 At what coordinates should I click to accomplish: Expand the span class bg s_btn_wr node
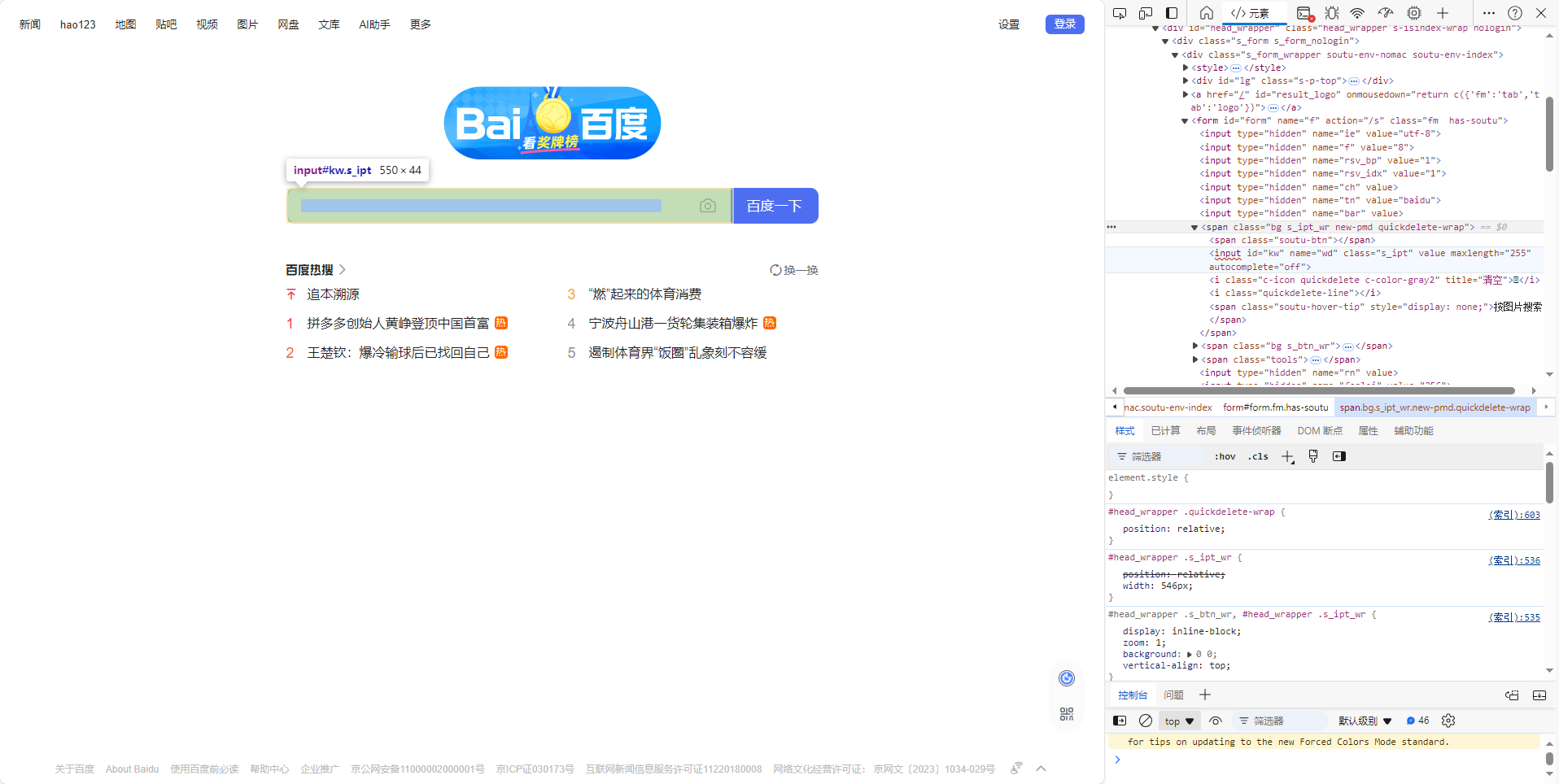(x=1195, y=346)
